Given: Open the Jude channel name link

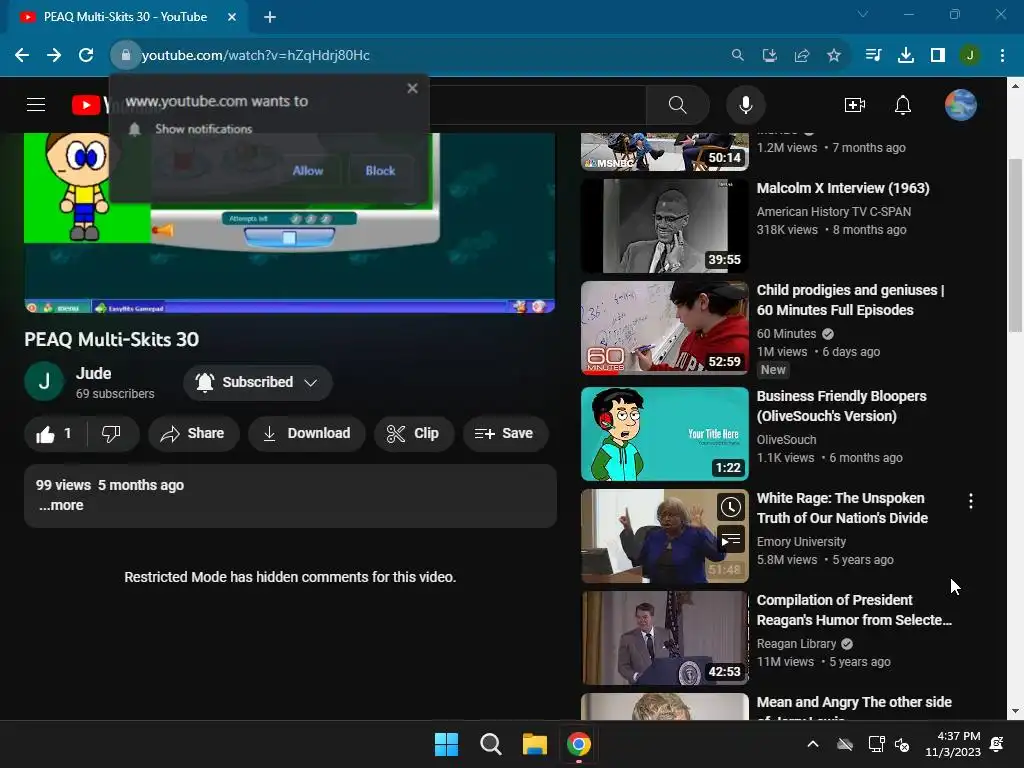Looking at the screenshot, I should click(93, 374).
